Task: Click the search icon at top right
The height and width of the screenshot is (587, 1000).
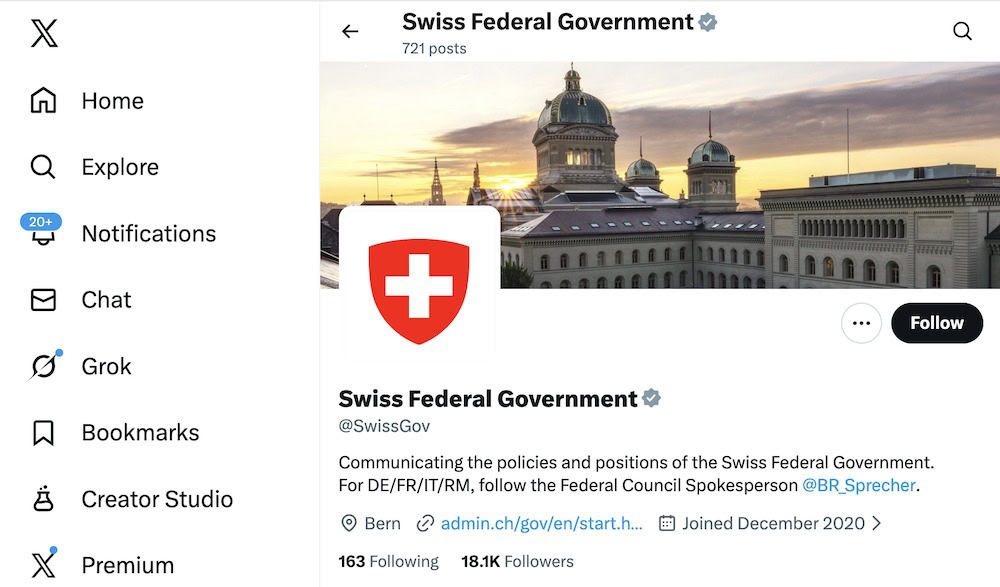Action: click(x=962, y=31)
